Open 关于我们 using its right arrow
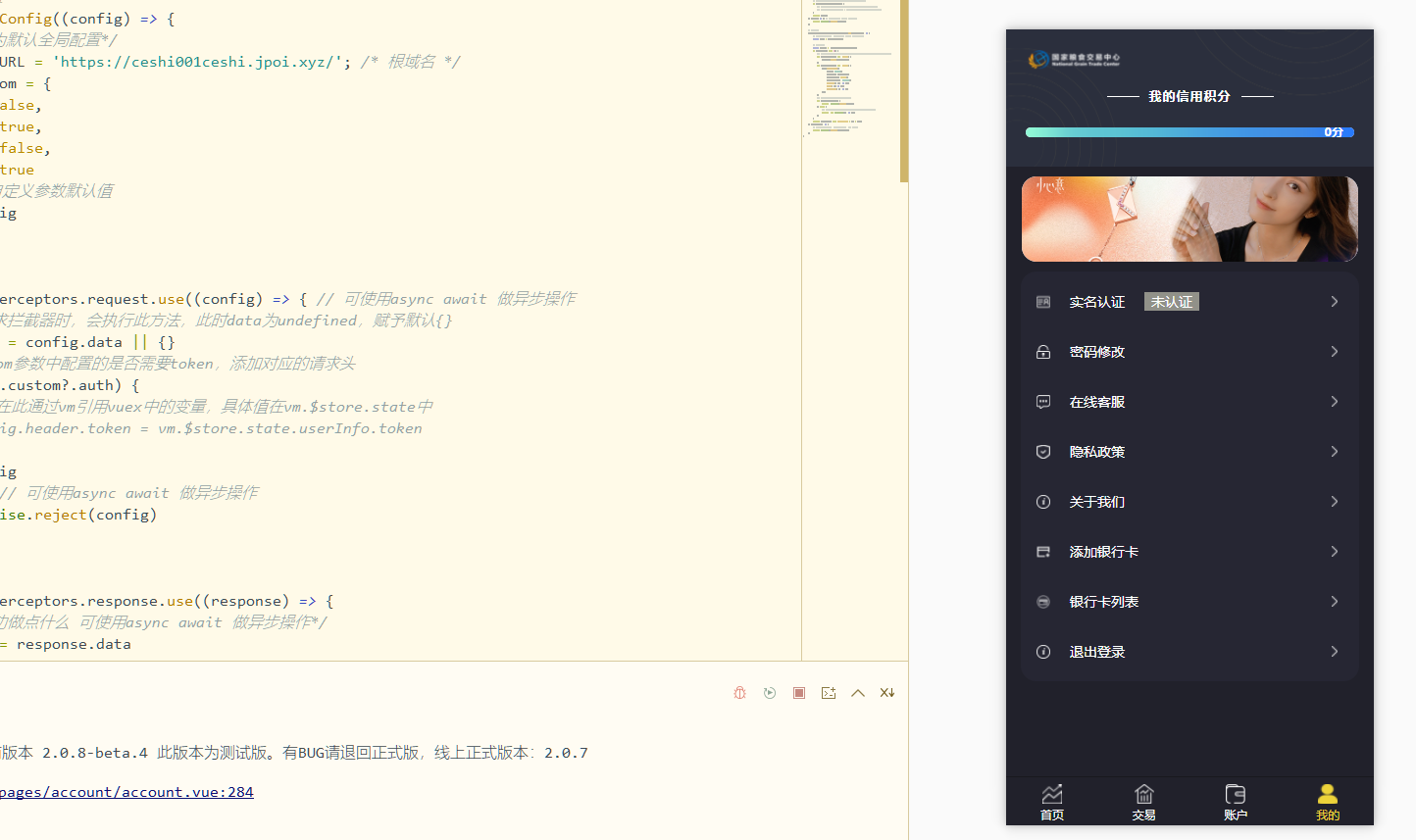This screenshot has width=1416, height=840. [x=1335, y=502]
